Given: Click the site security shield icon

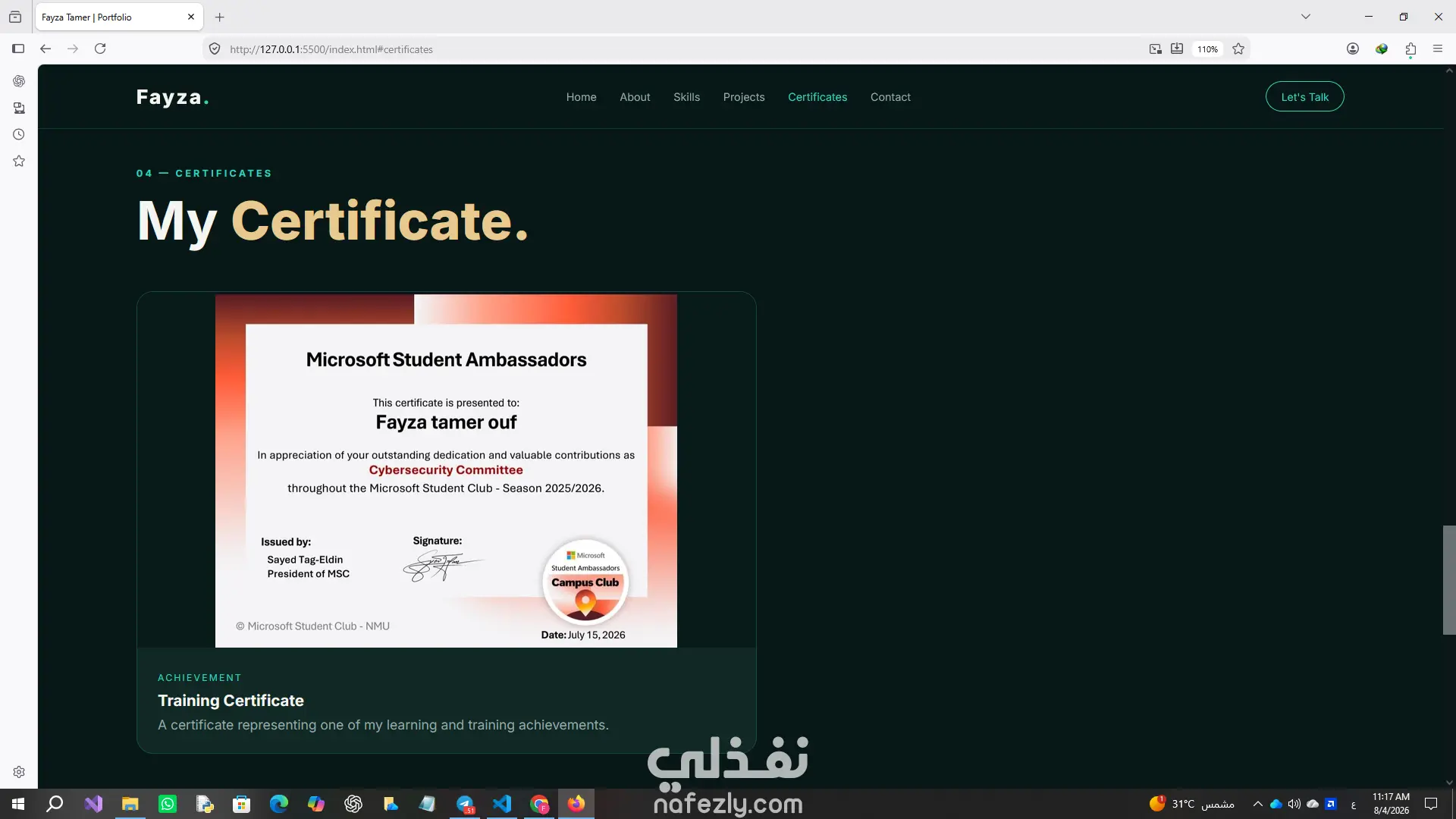Looking at the screenshot, I should (215, 49).
